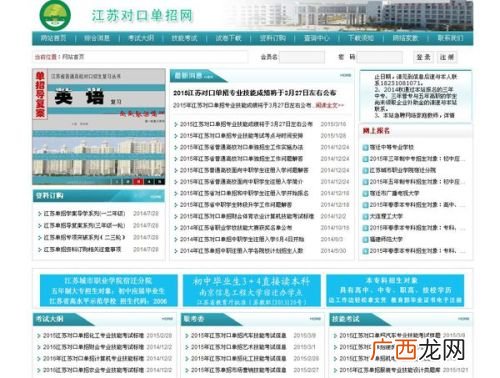
Task: Click the green circular site logo
Action: [x=55, y=15]
